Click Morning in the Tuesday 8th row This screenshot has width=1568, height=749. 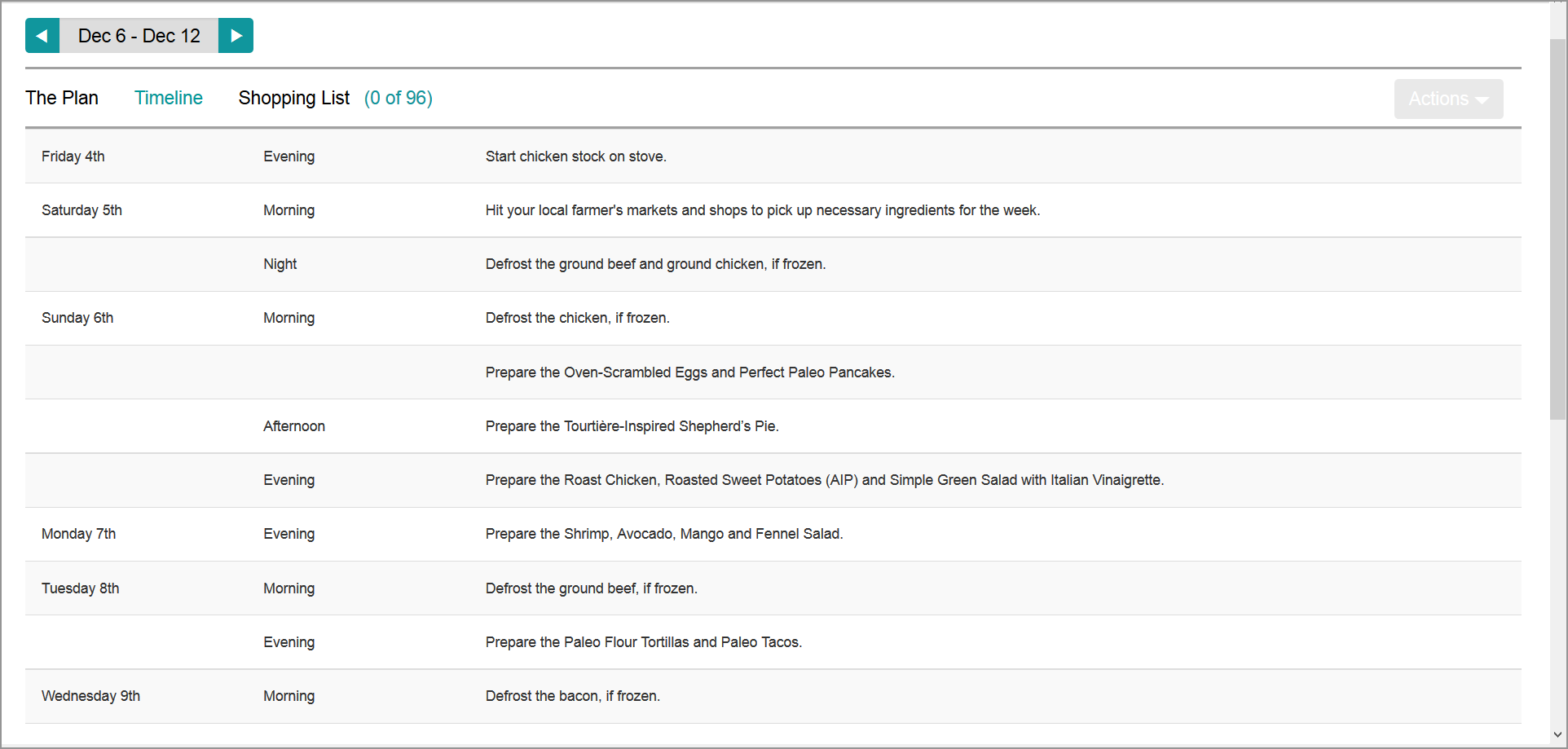289,588
